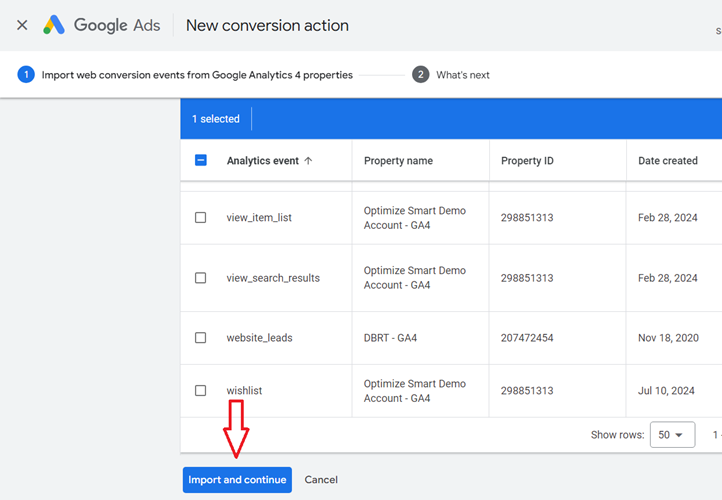The height and width of the screenshot is (500, 722).
Task: Click the Nov 18, 2020 date
Action: coord(668,338)
